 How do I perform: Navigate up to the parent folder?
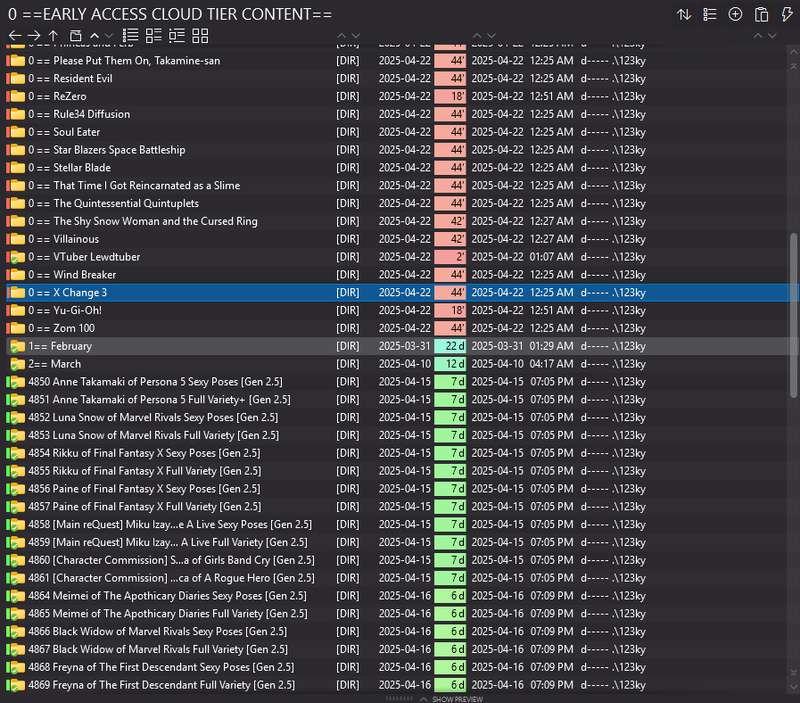53,36
